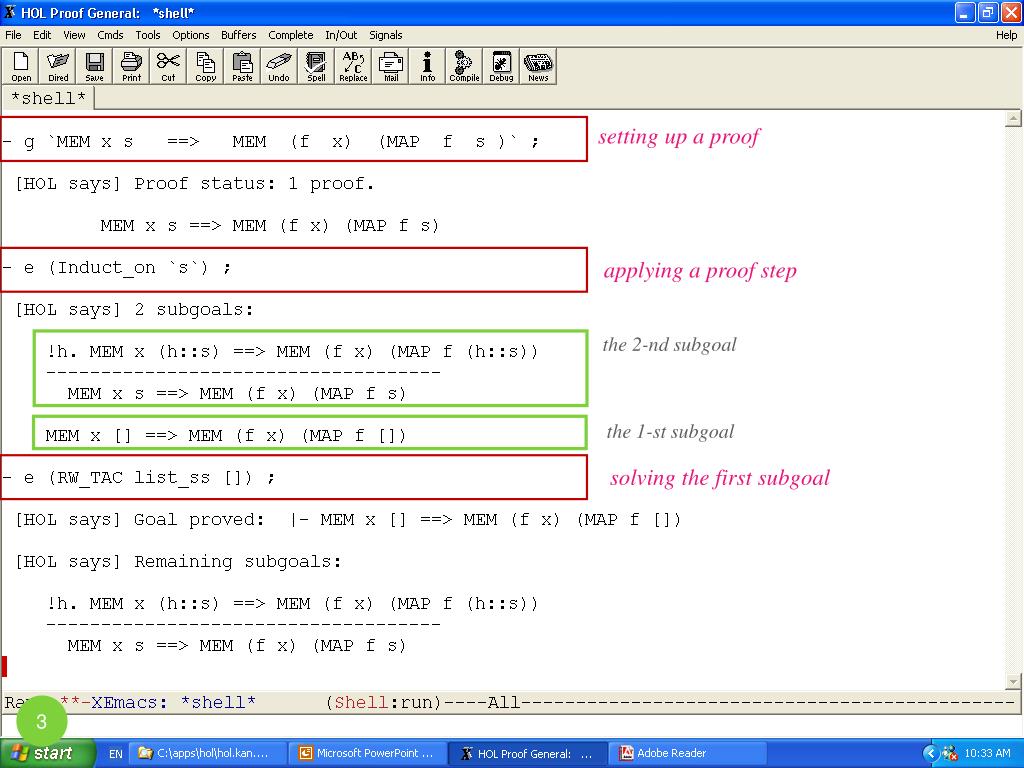The image size is (1024, 768).
Task: Switch to HOL Proof General taskbar item
Action: [529, 754]
